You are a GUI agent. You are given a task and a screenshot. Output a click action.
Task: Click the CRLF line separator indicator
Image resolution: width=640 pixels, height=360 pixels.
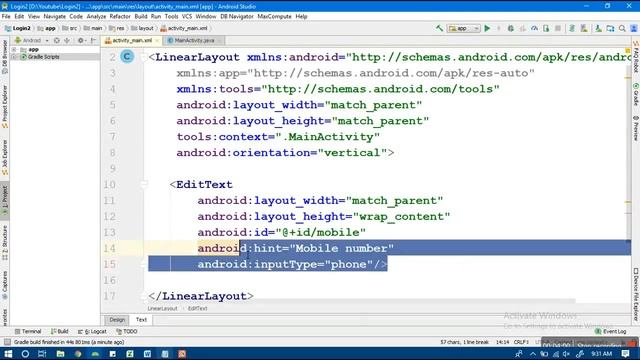pos(521,342)
